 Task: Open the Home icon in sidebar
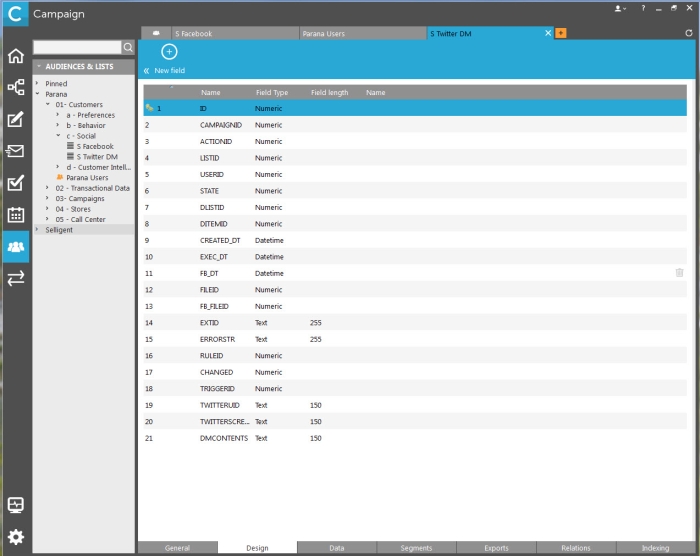[x=16, y=56]
